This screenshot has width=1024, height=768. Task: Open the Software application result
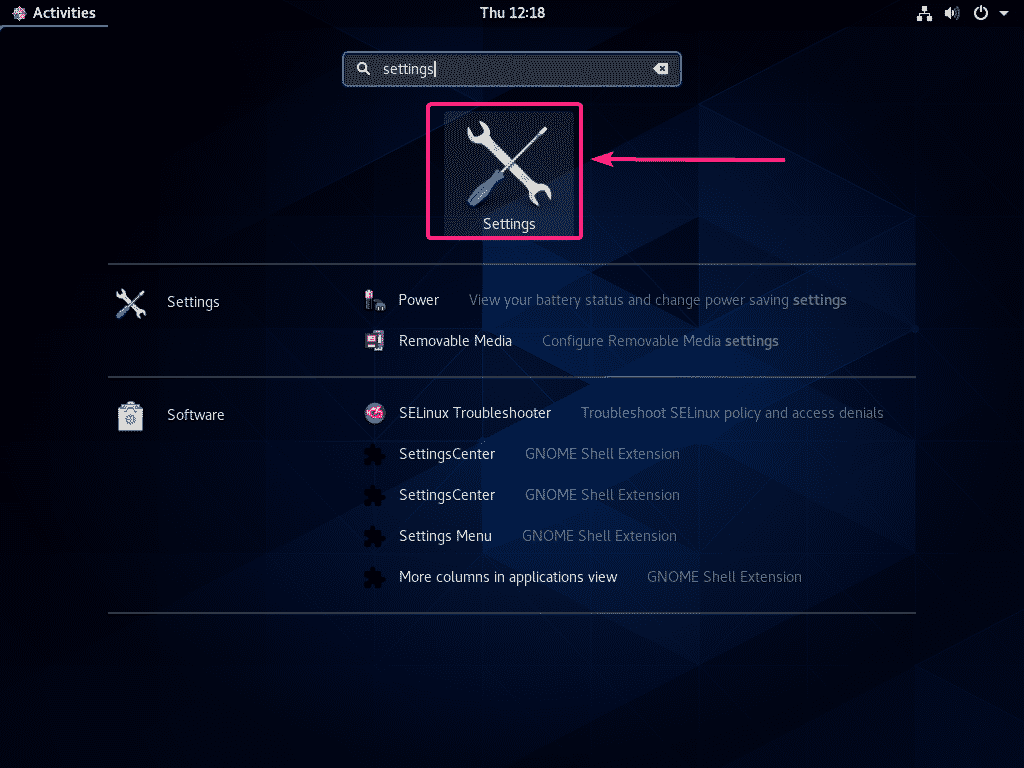pos(195,414)
